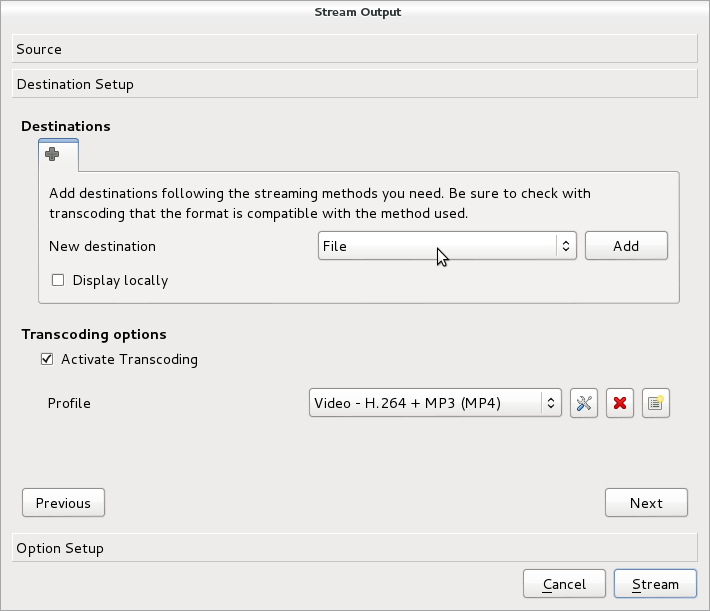Go back with Previous button
The height and width of the screenshot is (611, 710).
(x=63, y=503)
